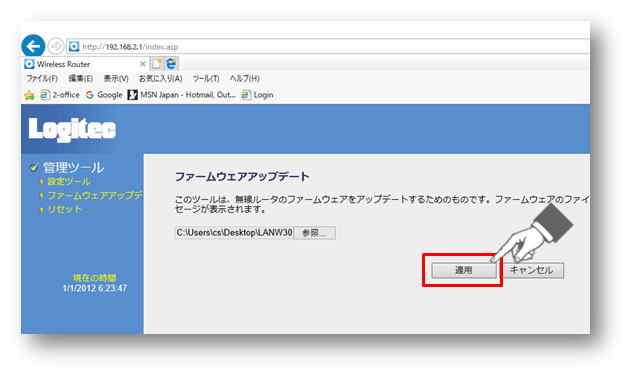Click the 管理ツール sidebar heading

73,167
